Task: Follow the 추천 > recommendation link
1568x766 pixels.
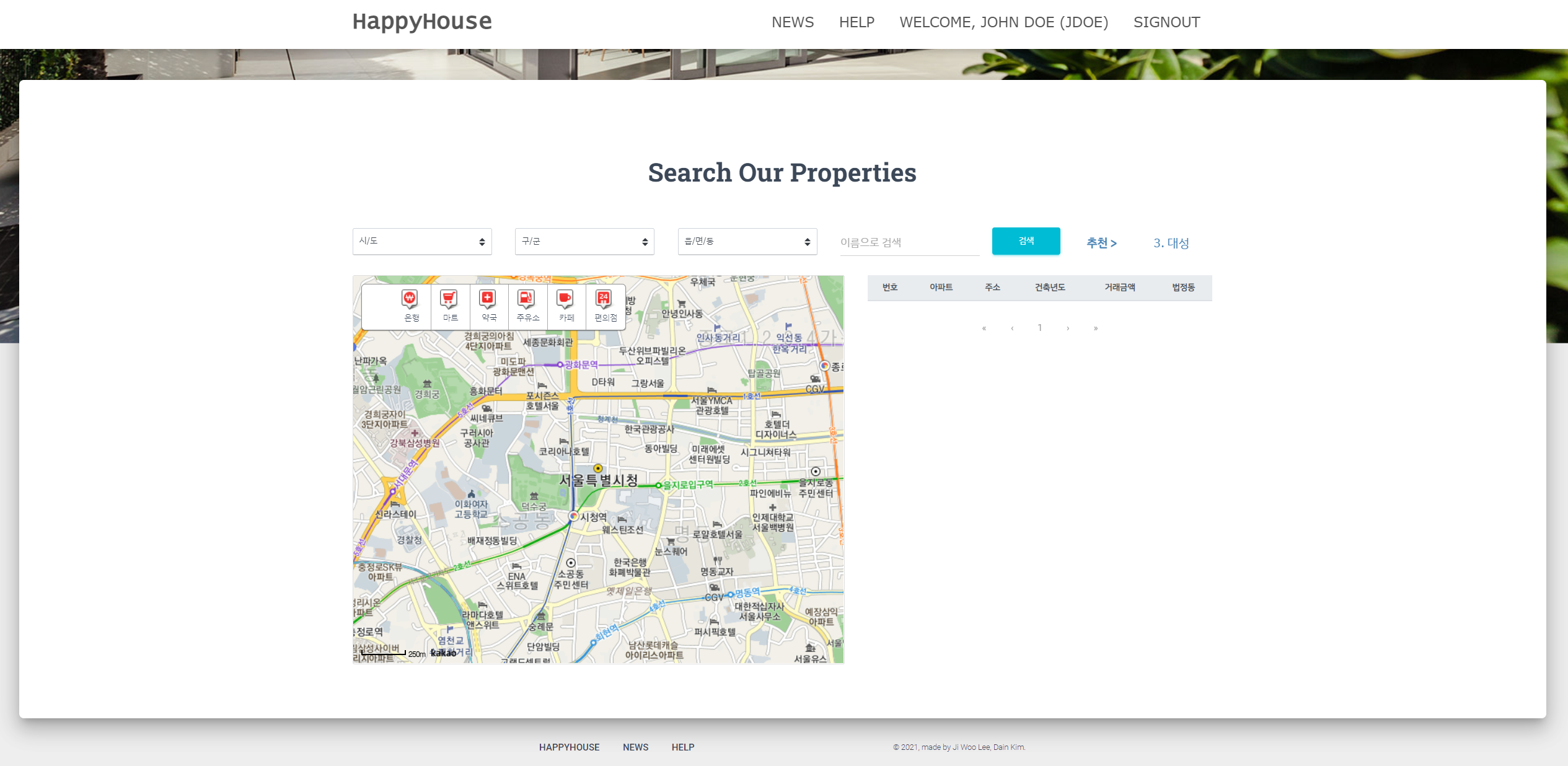Action: 1100,243
